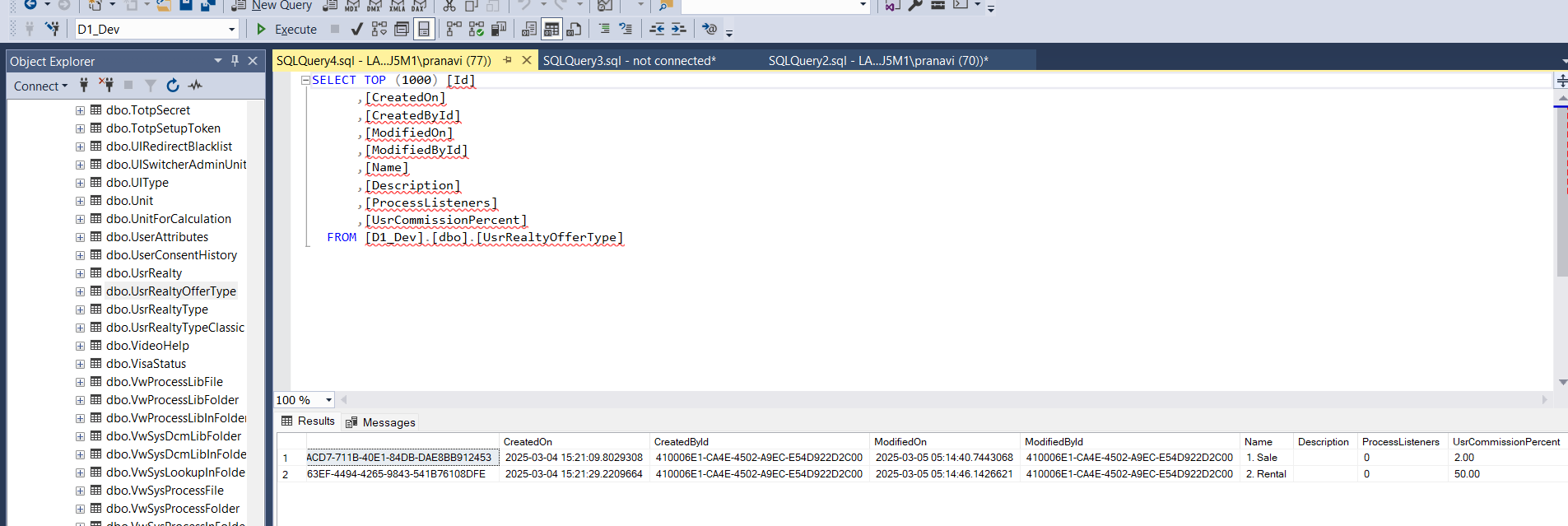Switch output to Results to Text
This screenshot has width=1568, height=526.
click(529, 29)
